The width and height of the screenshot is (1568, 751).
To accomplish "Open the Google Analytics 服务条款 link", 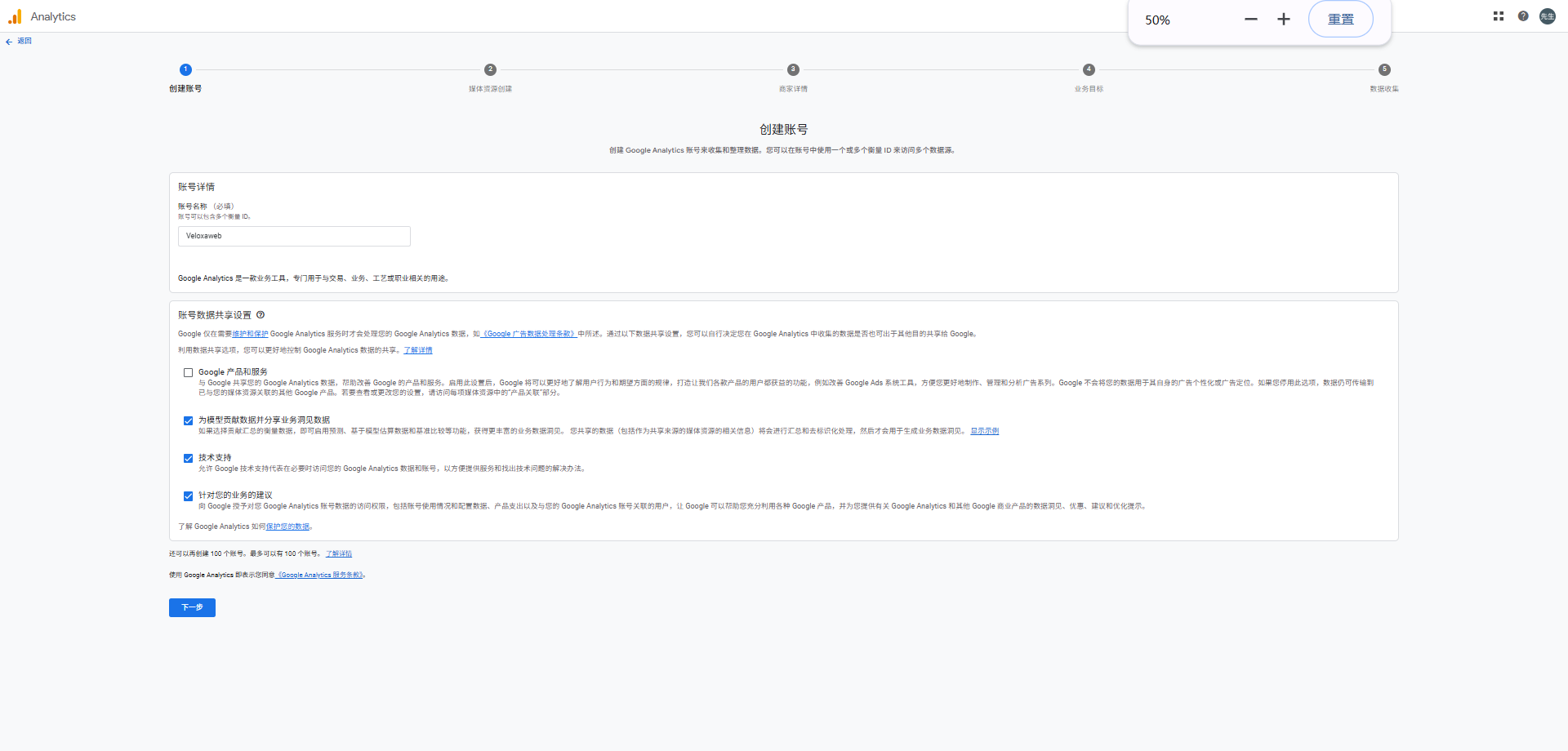I will [x=321, y=575].
